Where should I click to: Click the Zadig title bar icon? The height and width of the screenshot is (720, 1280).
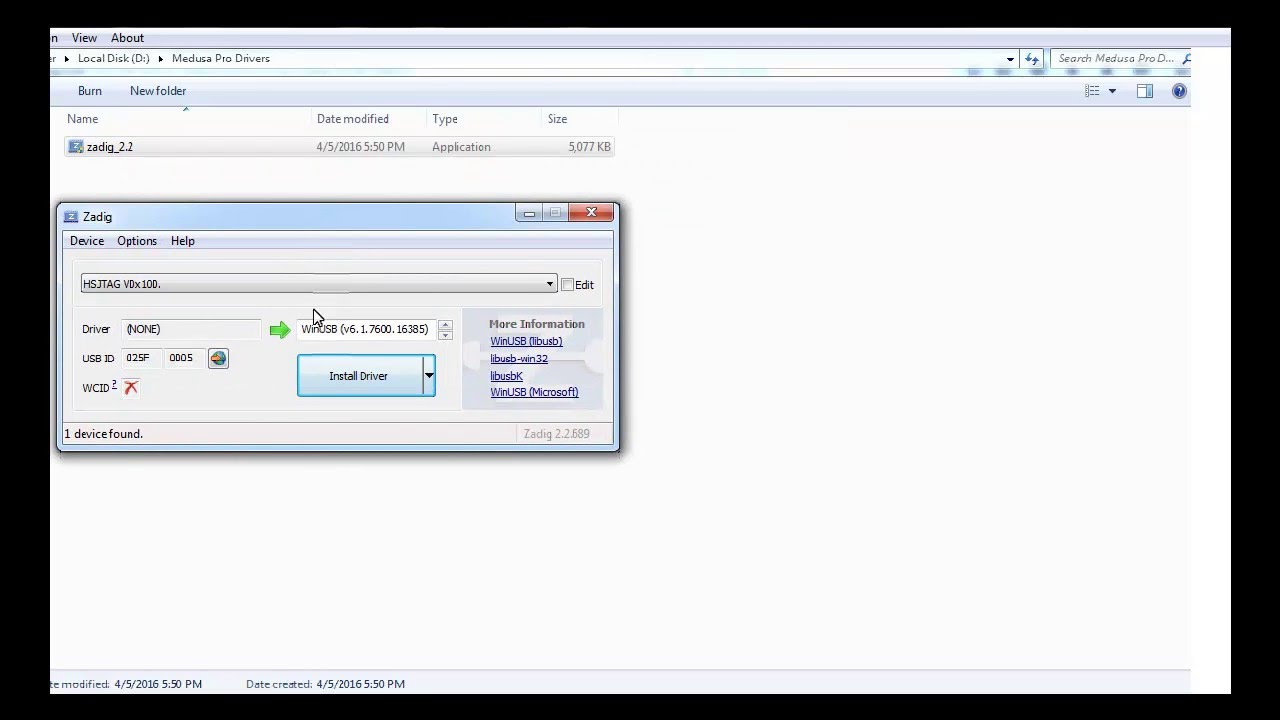(x=70, y=216)
